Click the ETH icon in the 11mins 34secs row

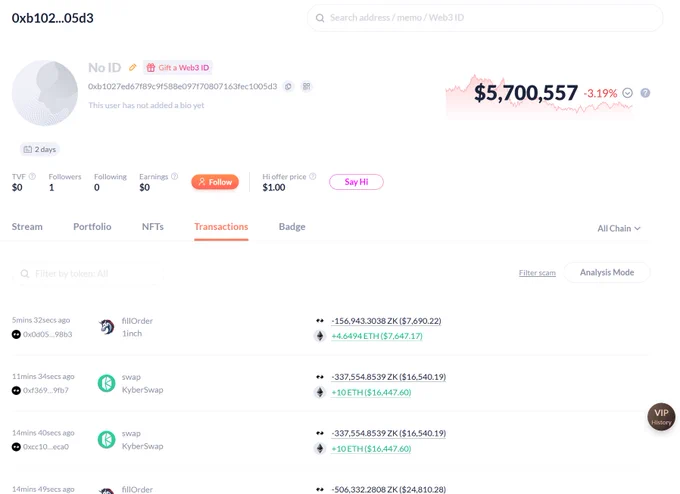pos(320,393)
